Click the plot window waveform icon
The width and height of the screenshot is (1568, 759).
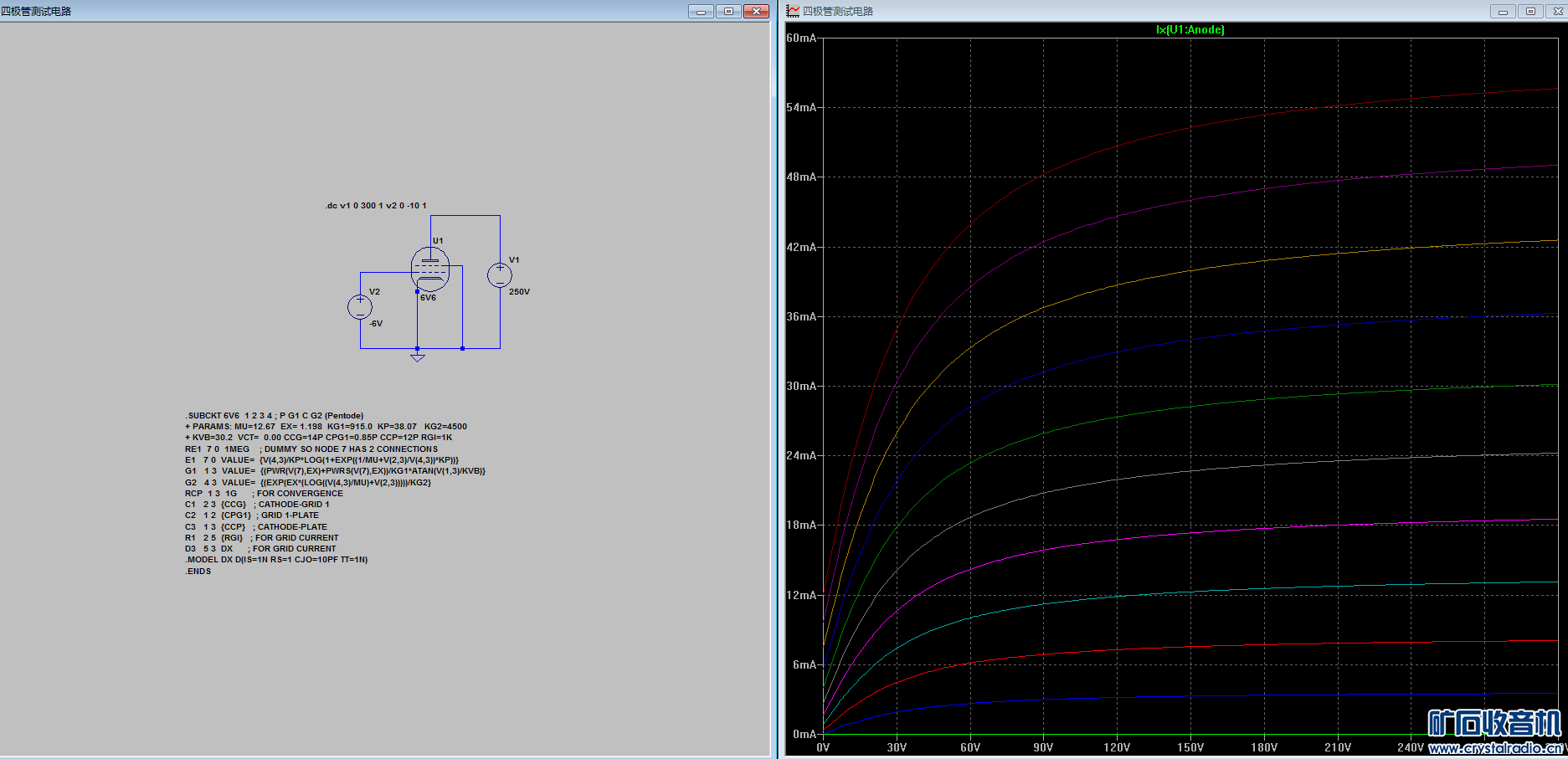tap(793, 11)
